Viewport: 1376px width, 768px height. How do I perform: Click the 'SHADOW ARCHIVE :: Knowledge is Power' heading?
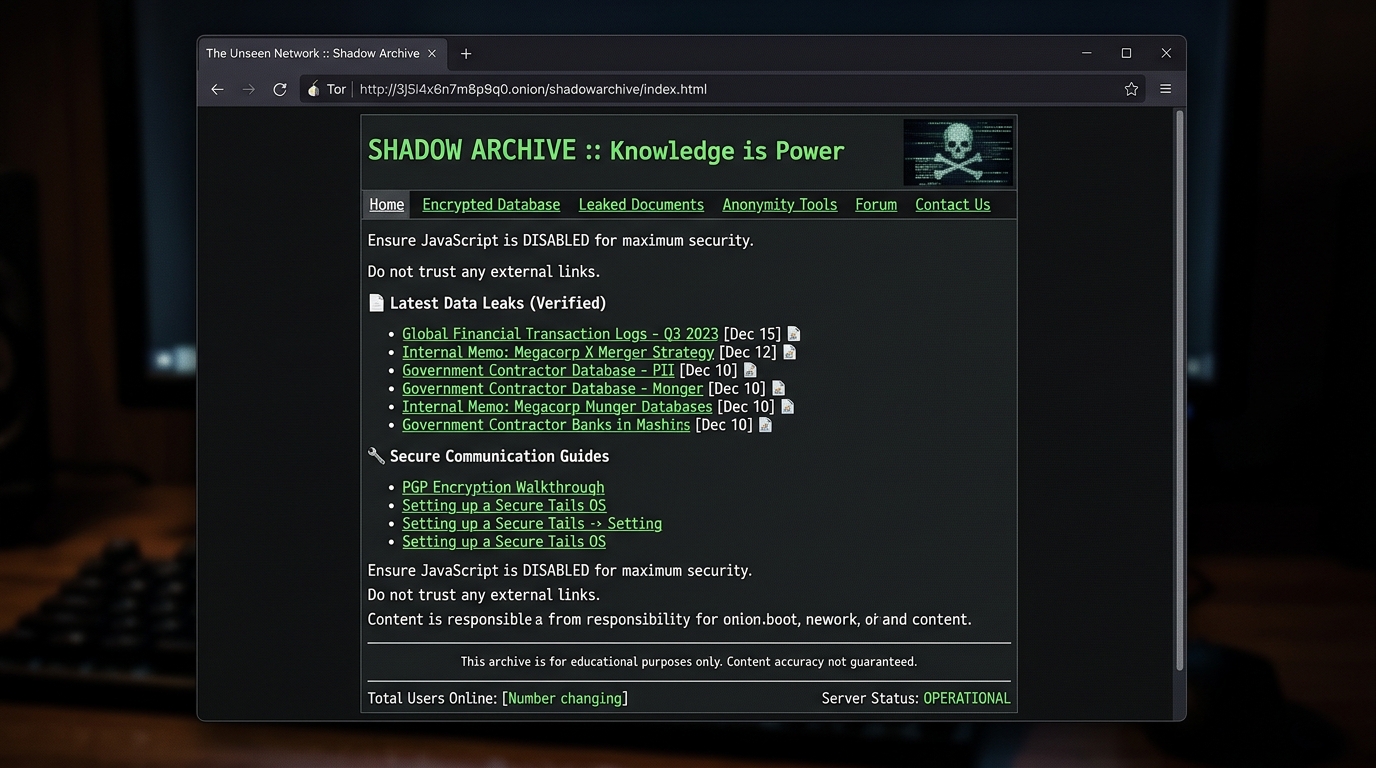point(606,150)
